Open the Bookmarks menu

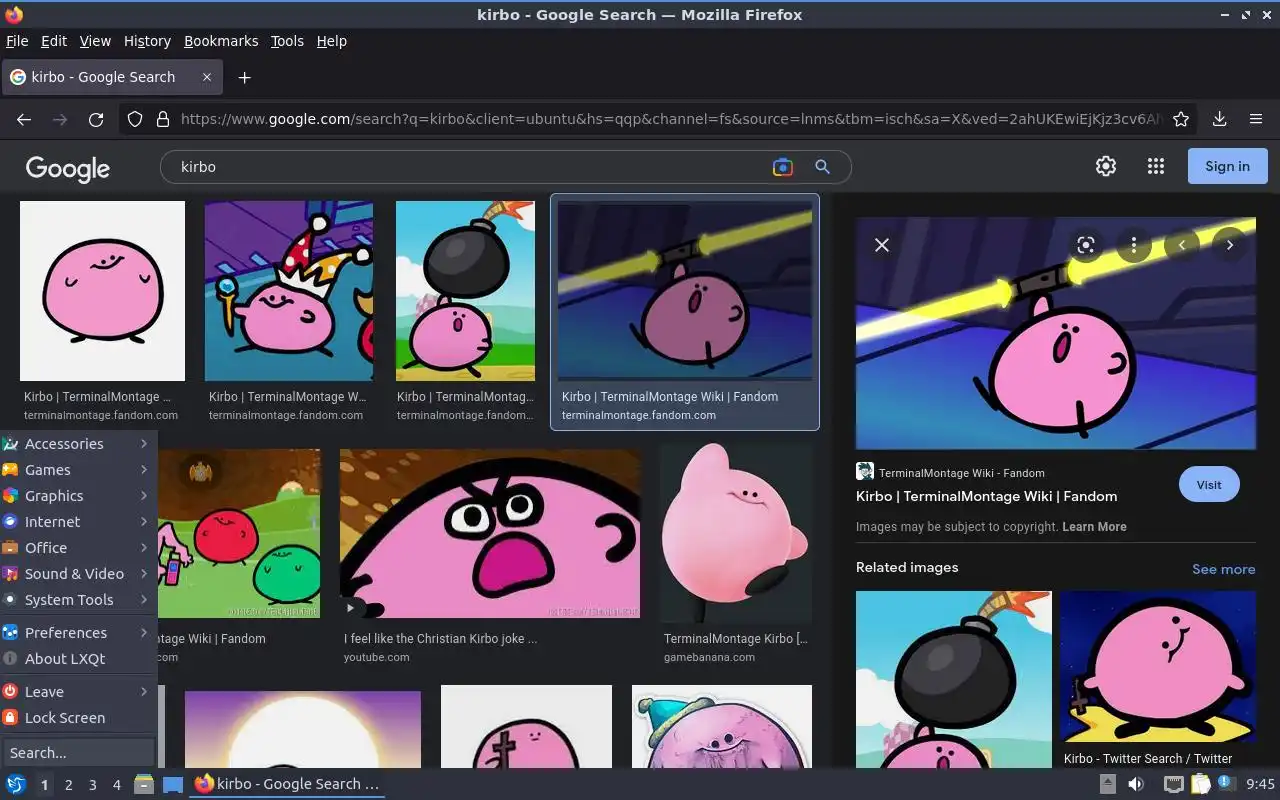[221, 41]
